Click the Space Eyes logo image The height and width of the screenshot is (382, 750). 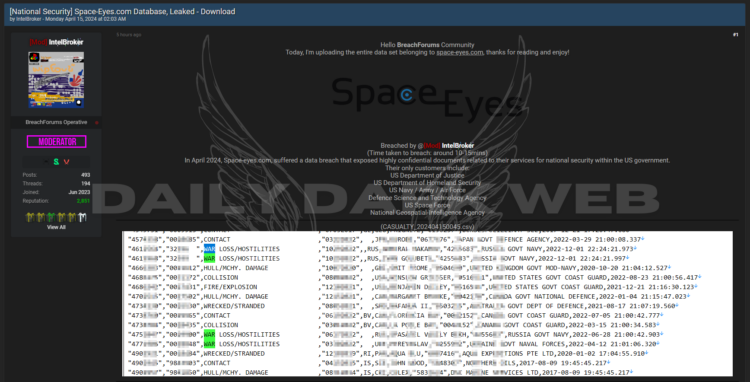(x=427, y=100)
